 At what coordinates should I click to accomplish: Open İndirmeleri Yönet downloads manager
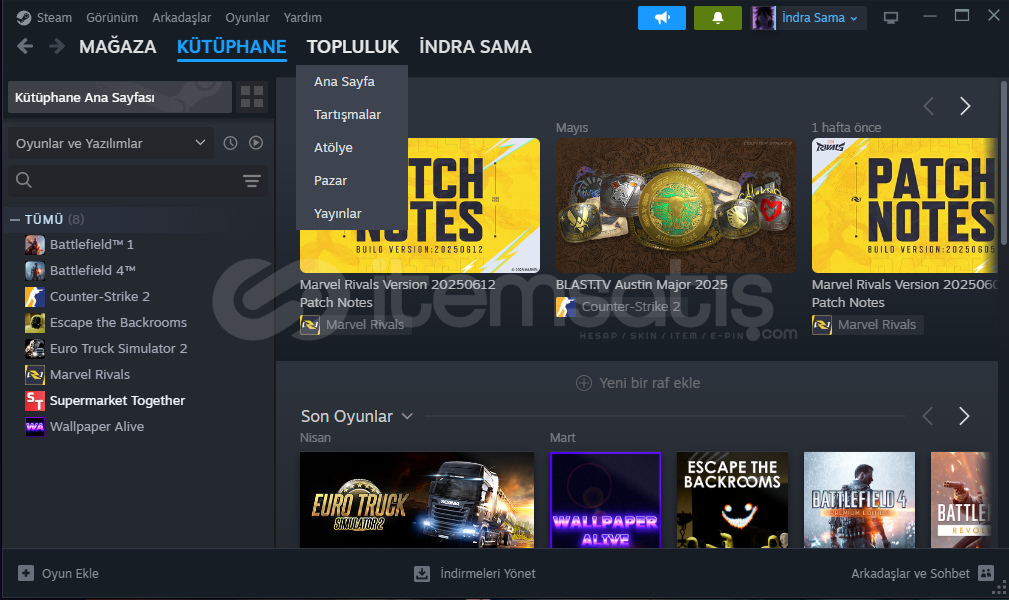(x=488, y=574)
